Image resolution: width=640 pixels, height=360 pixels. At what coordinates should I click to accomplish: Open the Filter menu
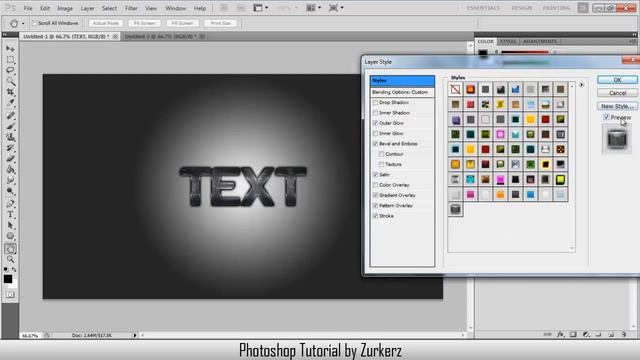pyautogui.click(x=131, y=8)
